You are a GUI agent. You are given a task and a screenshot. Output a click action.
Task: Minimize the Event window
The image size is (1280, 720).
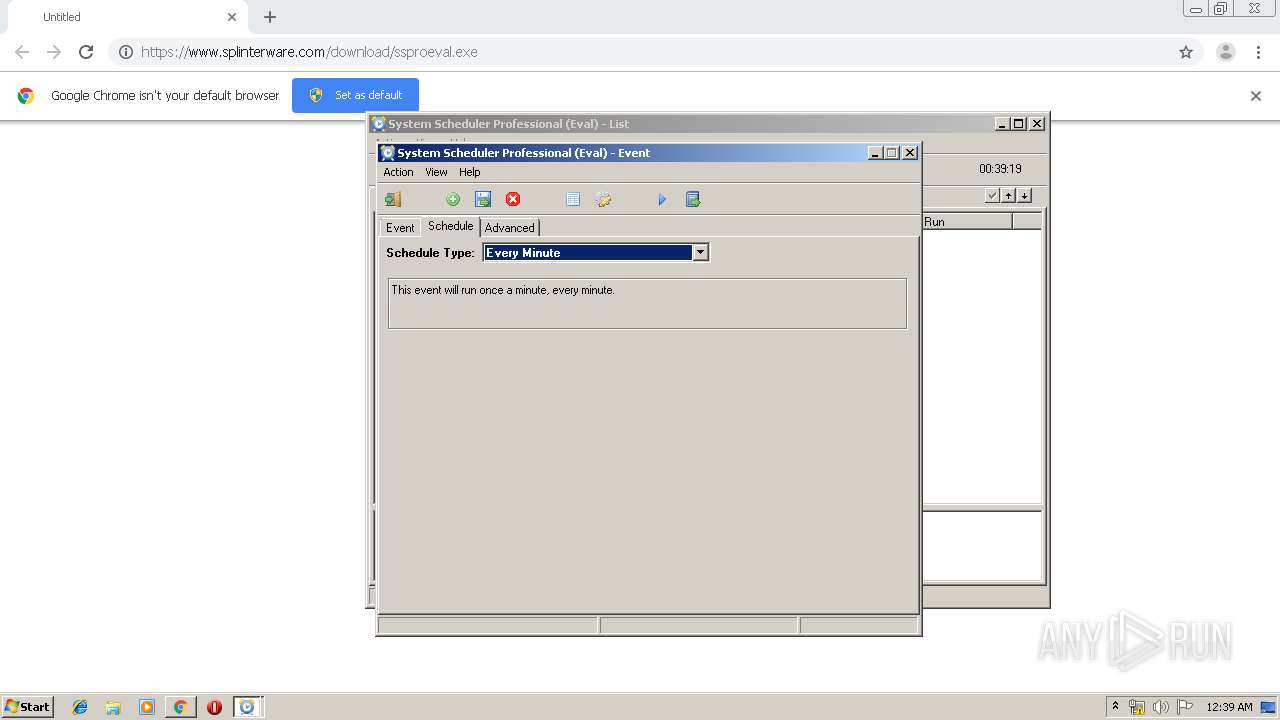[875, 153]
